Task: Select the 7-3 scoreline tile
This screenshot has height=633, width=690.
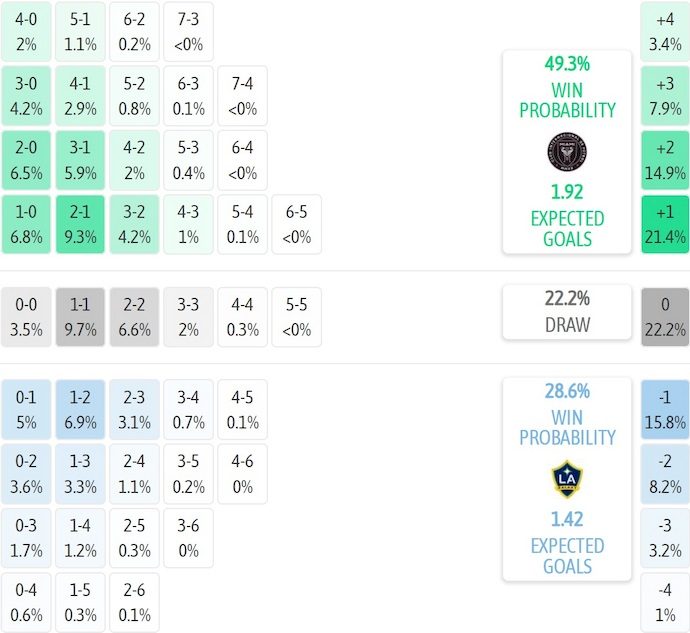Action: (188, 32)
